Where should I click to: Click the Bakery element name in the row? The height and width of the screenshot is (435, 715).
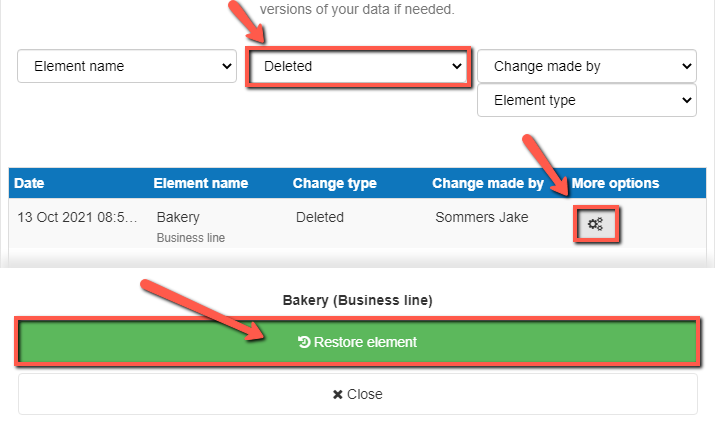click(178, 217)
